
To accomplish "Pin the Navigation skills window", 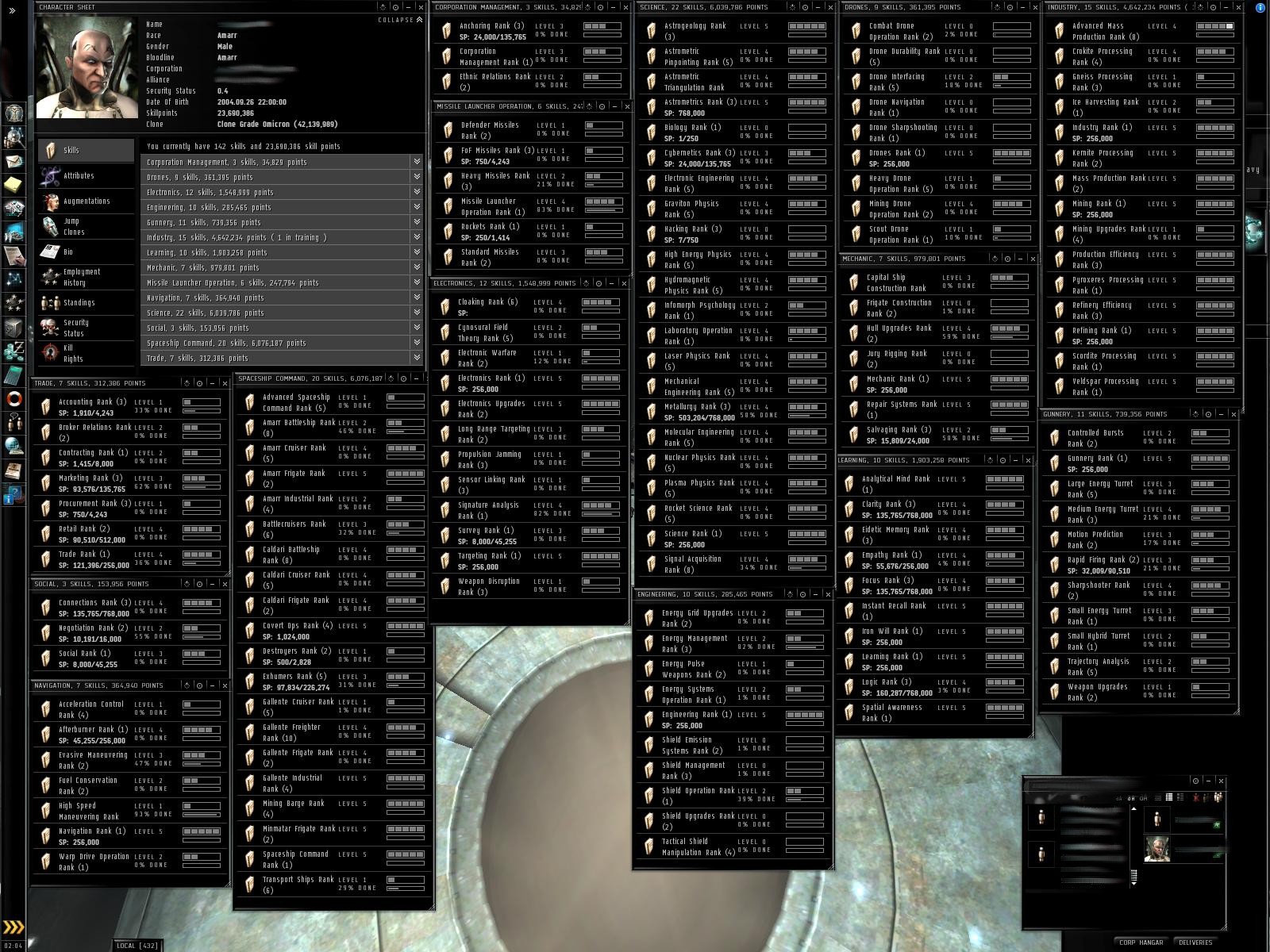I will point(200,685).
